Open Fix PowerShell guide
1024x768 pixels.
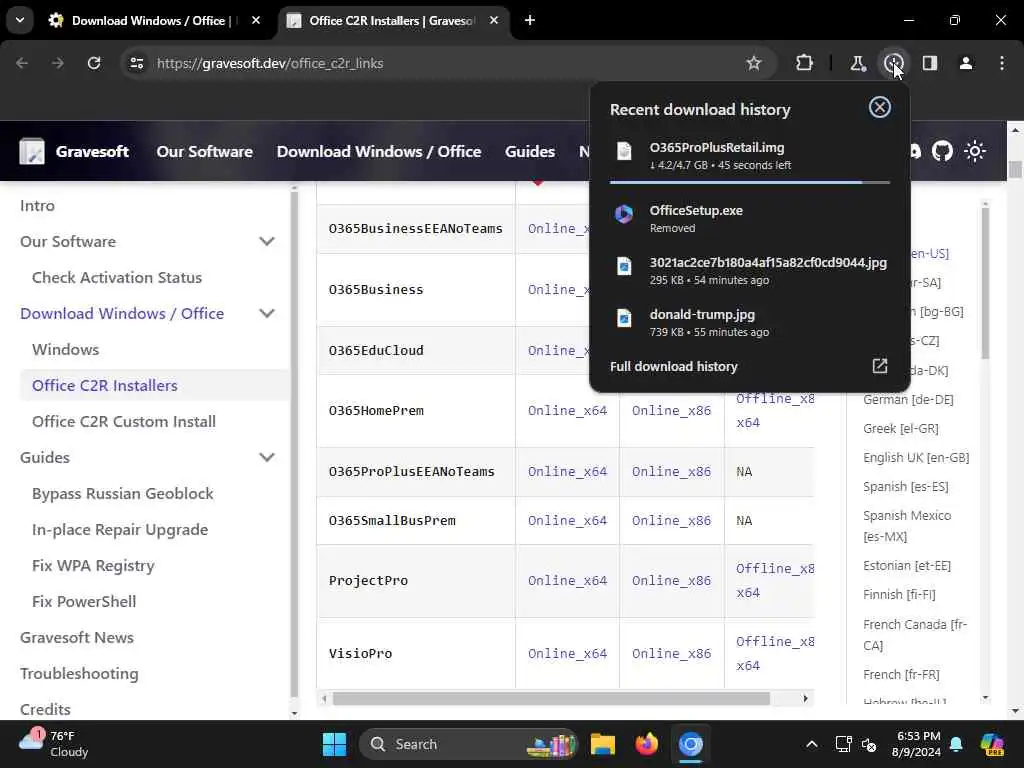tap(84, 601)
